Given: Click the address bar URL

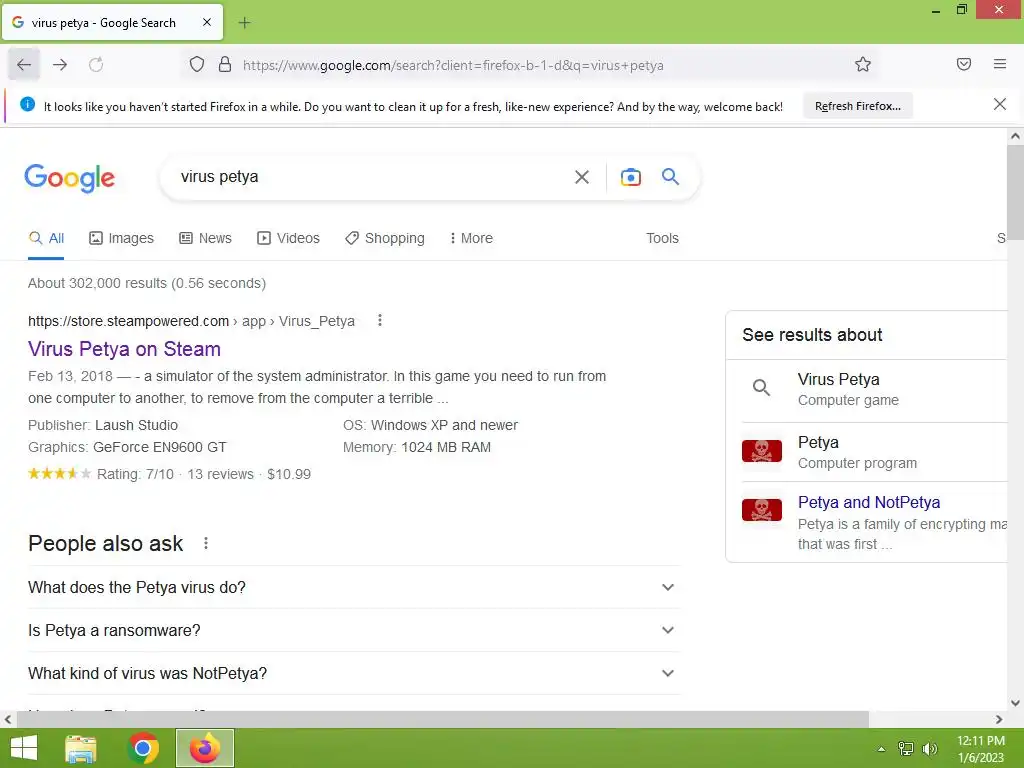Looking at the screenshot, I should pyautogui.click(x=453, y=65).
